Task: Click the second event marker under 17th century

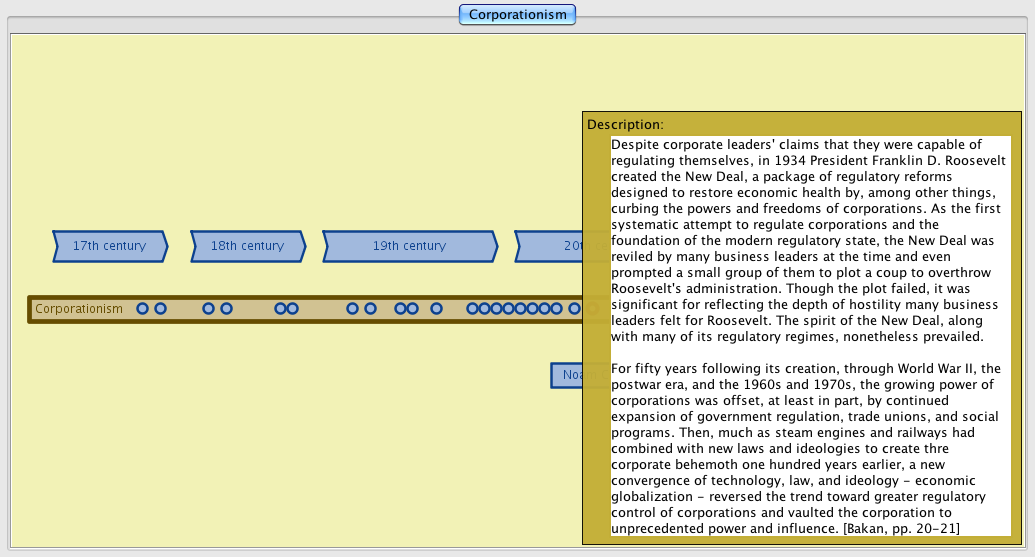Action: (x=160, y=309)
